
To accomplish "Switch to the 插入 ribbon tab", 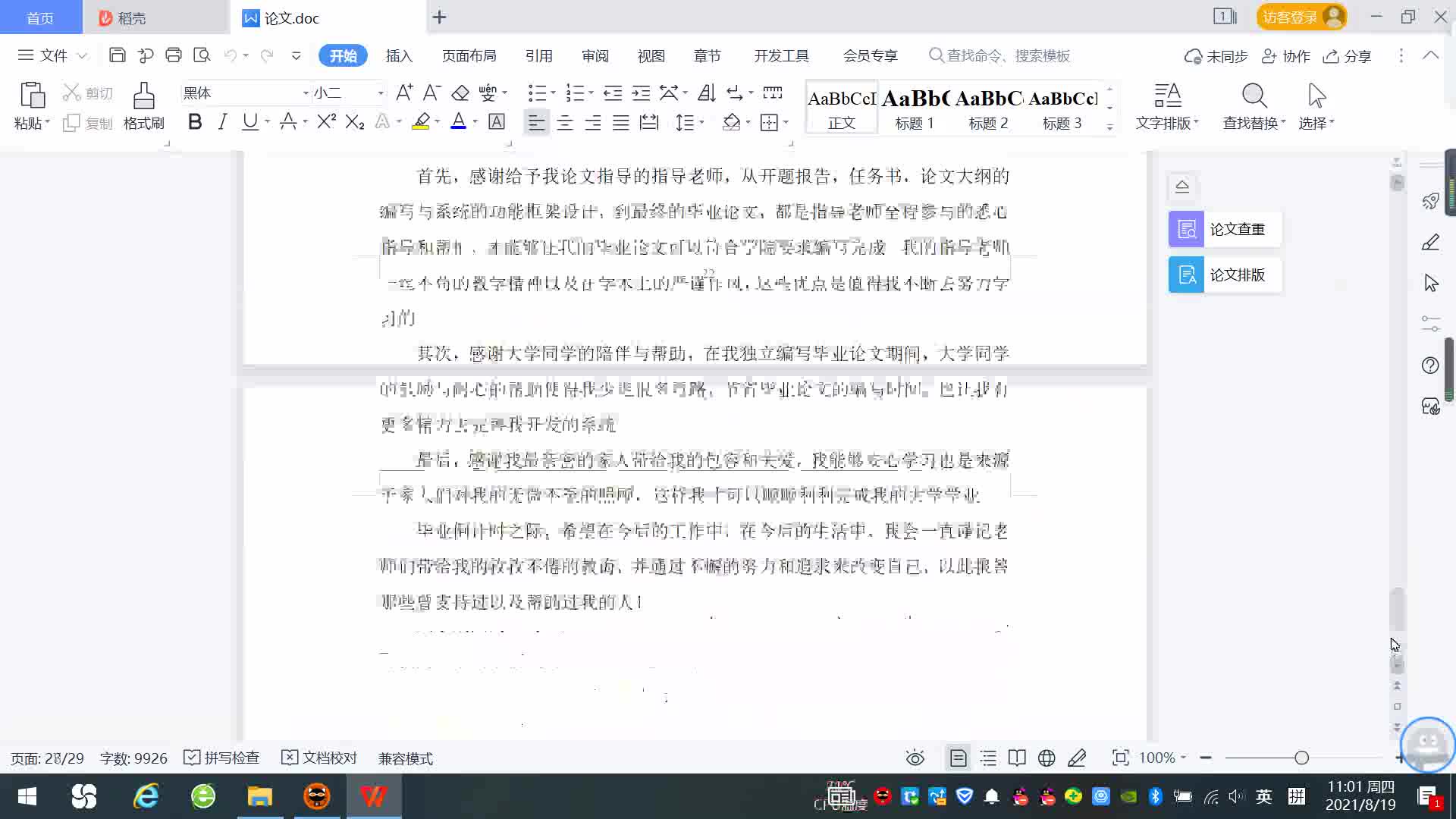I will tap(399, 56).
